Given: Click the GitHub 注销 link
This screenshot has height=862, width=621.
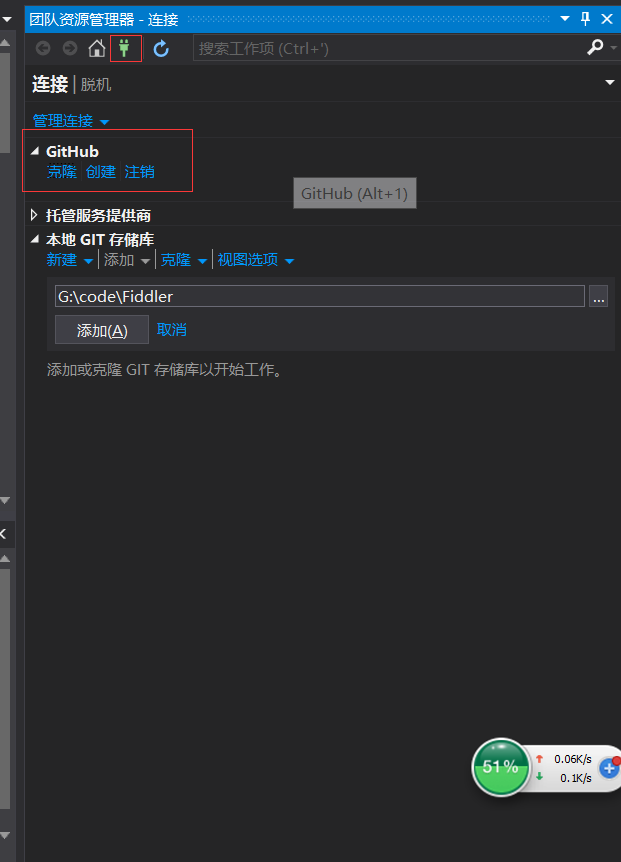Looking at the screenshot, I should click(x=140, y=172).
